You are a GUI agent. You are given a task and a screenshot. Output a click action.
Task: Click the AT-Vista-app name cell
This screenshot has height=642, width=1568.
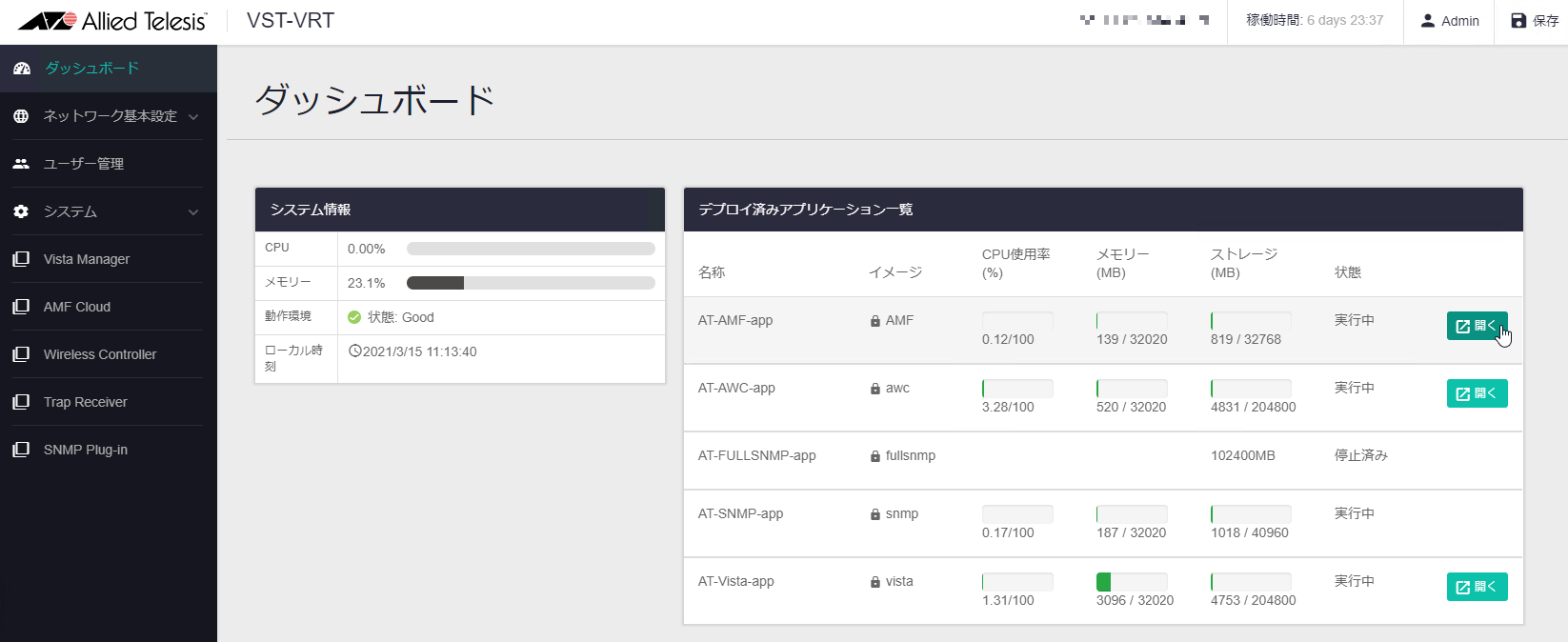tap(736, 581)
